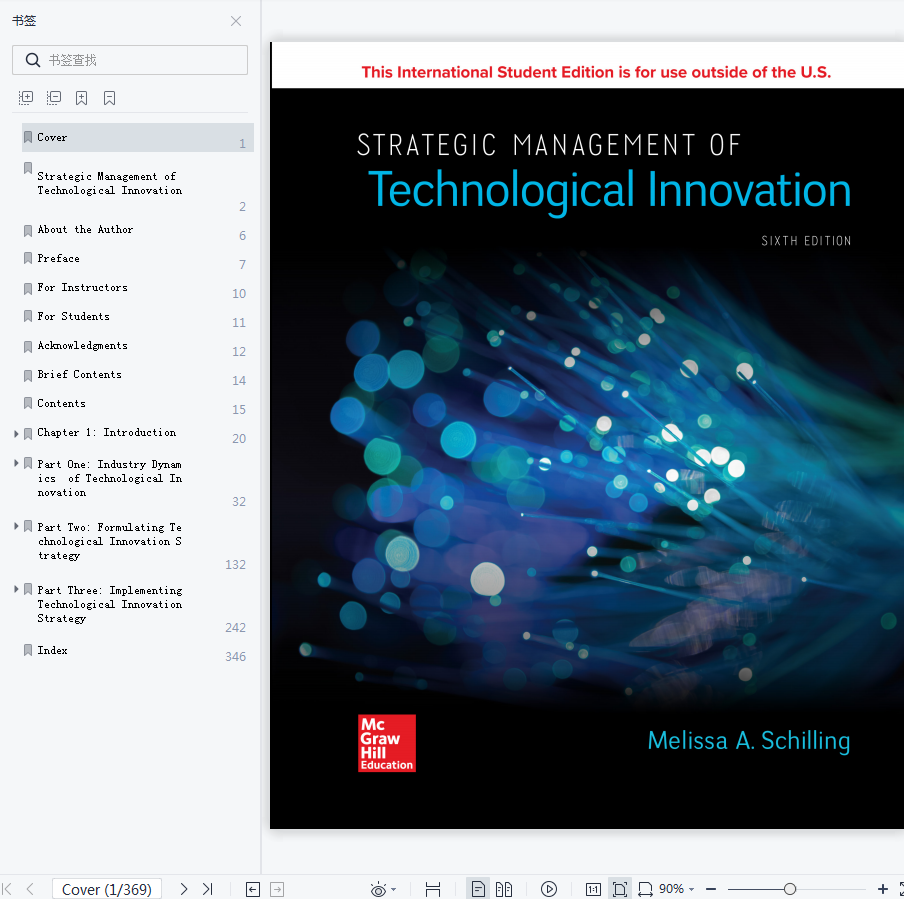Open the Brief Contents bookmark
Screen dimensions: 904x899
click(80, 374)
